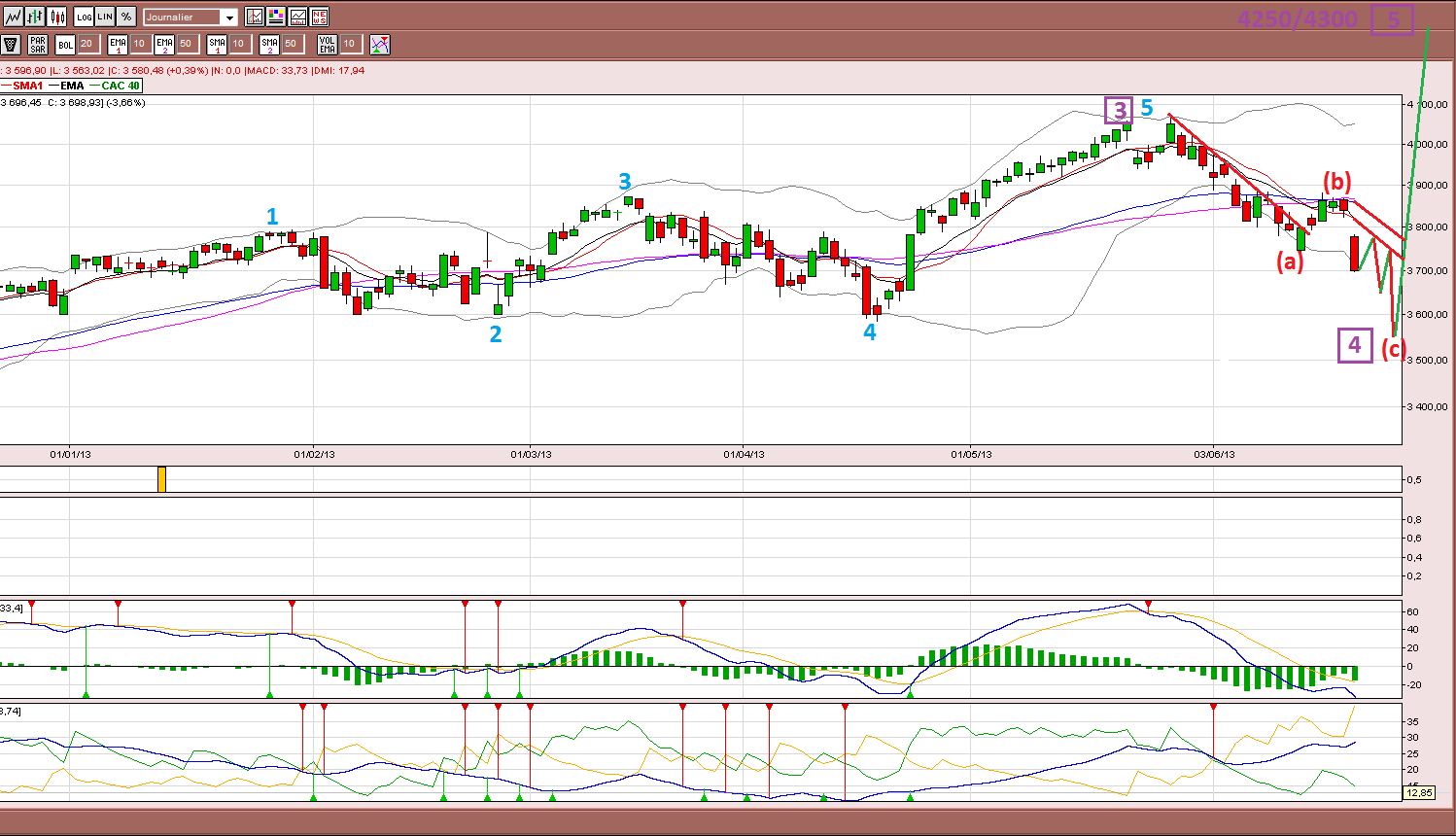Edit the SMA 2 period field 50
Image resolution: width=1456 pixels, height=836 pixels.
coord(292,44)
